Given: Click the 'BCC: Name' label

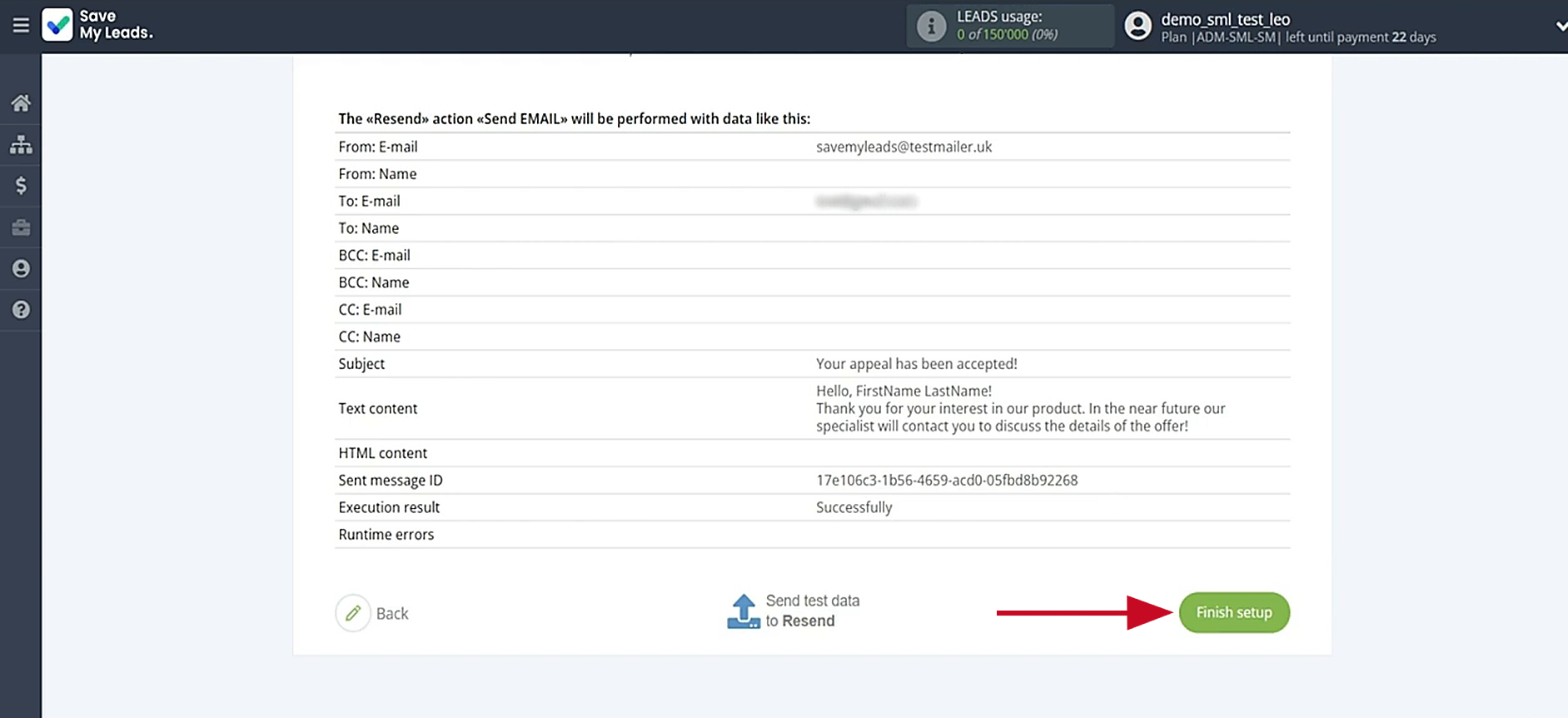Looking at the screenshot, I should 374,282.
